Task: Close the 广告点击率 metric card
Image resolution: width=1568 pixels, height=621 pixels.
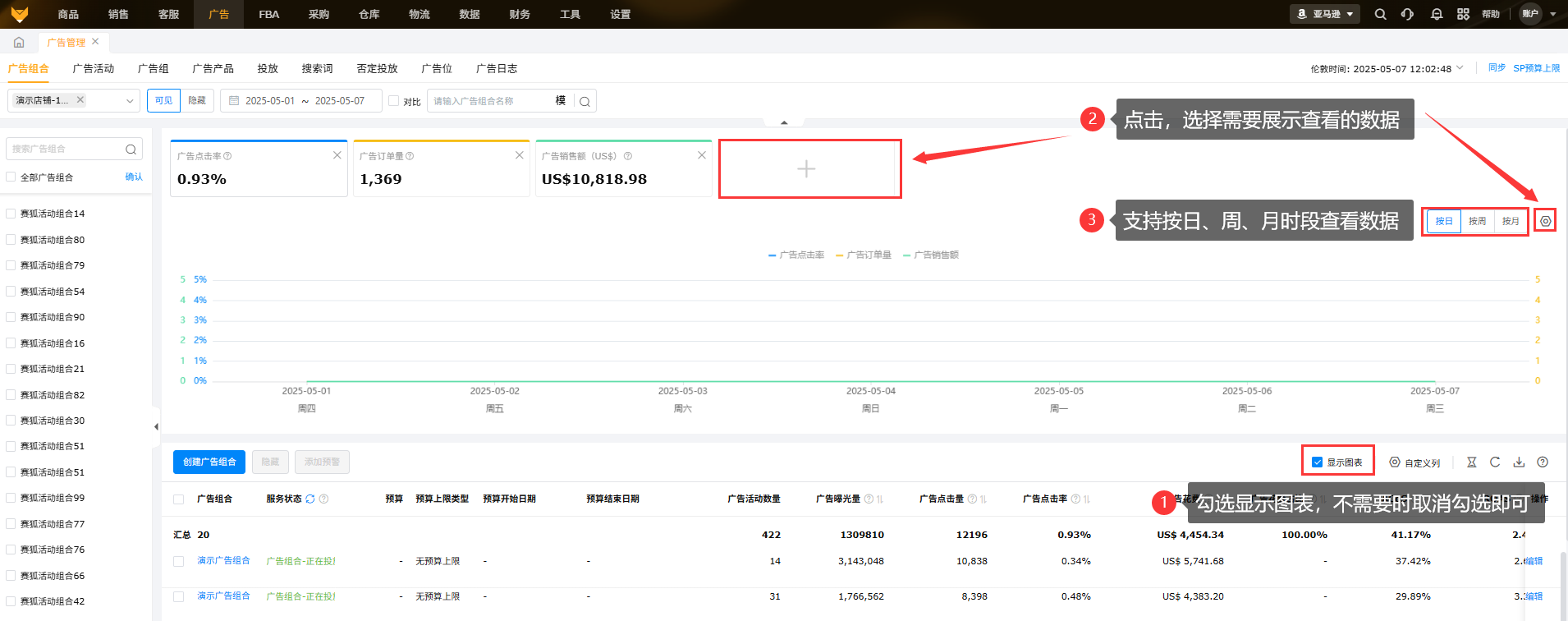Action: (x=337, y=155)
